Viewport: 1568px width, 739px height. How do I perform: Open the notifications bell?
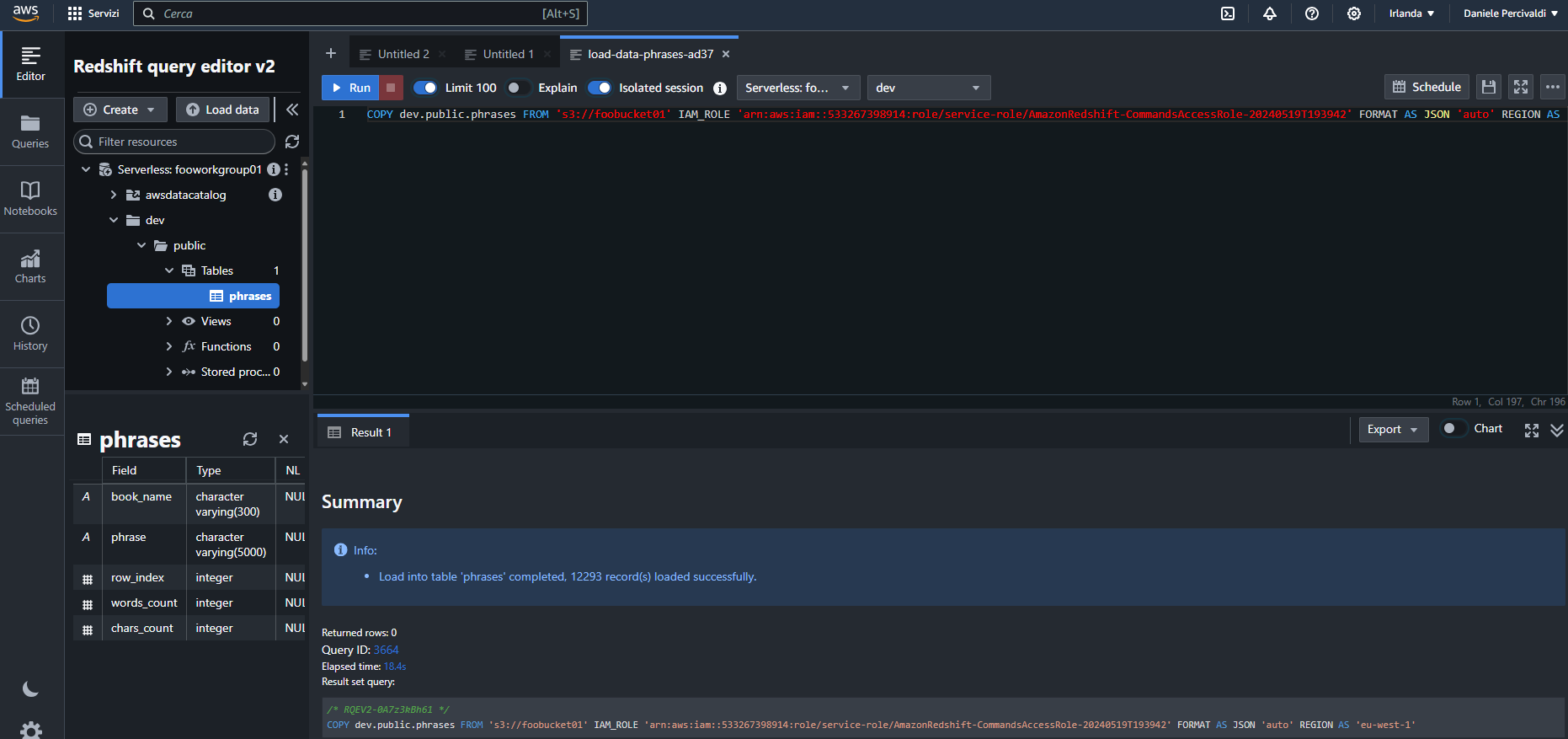(x=1270, y=13)
